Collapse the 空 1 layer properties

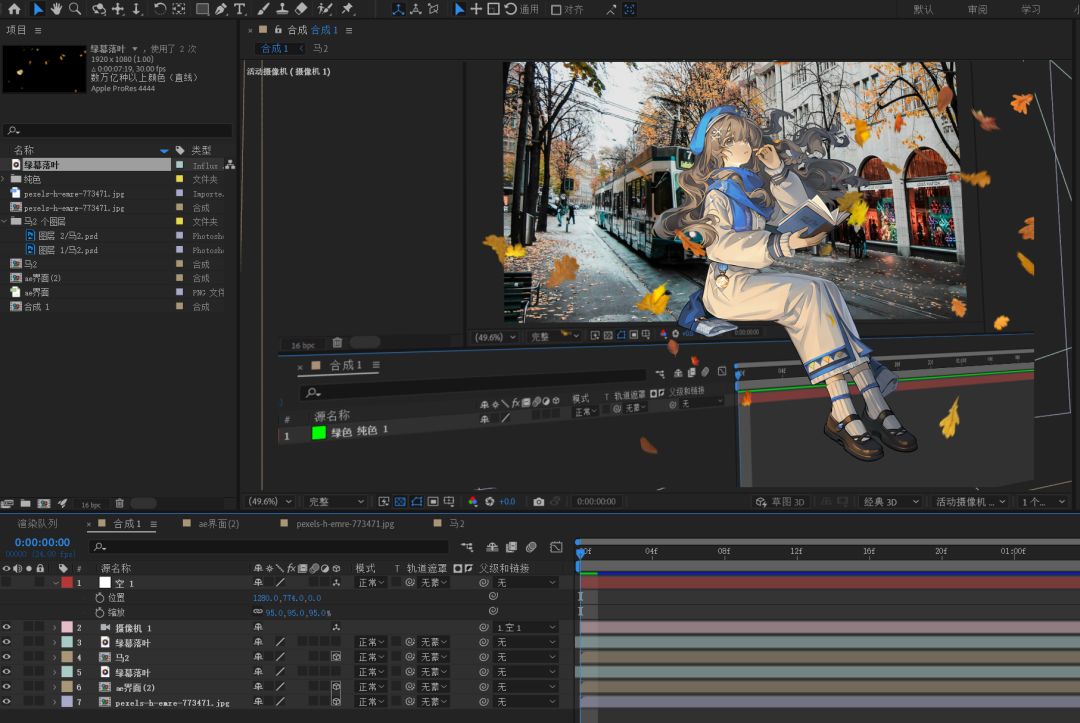tap(55, 582)
